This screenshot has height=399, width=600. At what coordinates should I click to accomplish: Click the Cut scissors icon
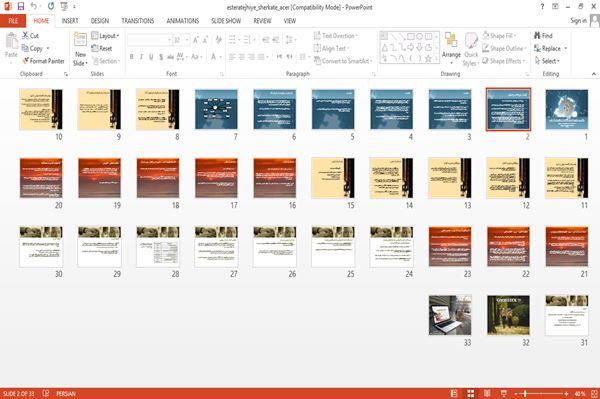(25, 36)
